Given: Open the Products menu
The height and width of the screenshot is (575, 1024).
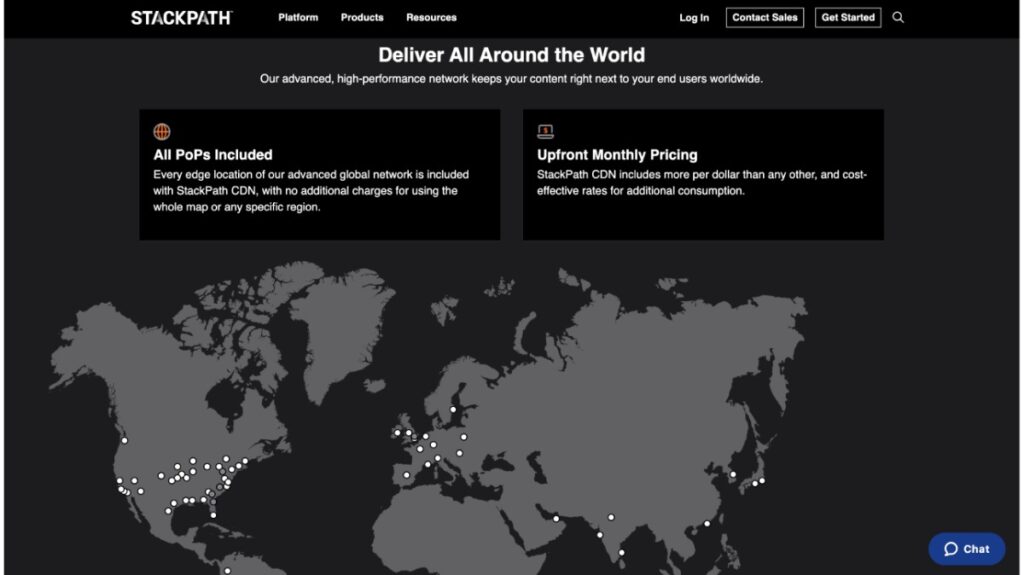Looking at the screenshot, I should point(362,18).
